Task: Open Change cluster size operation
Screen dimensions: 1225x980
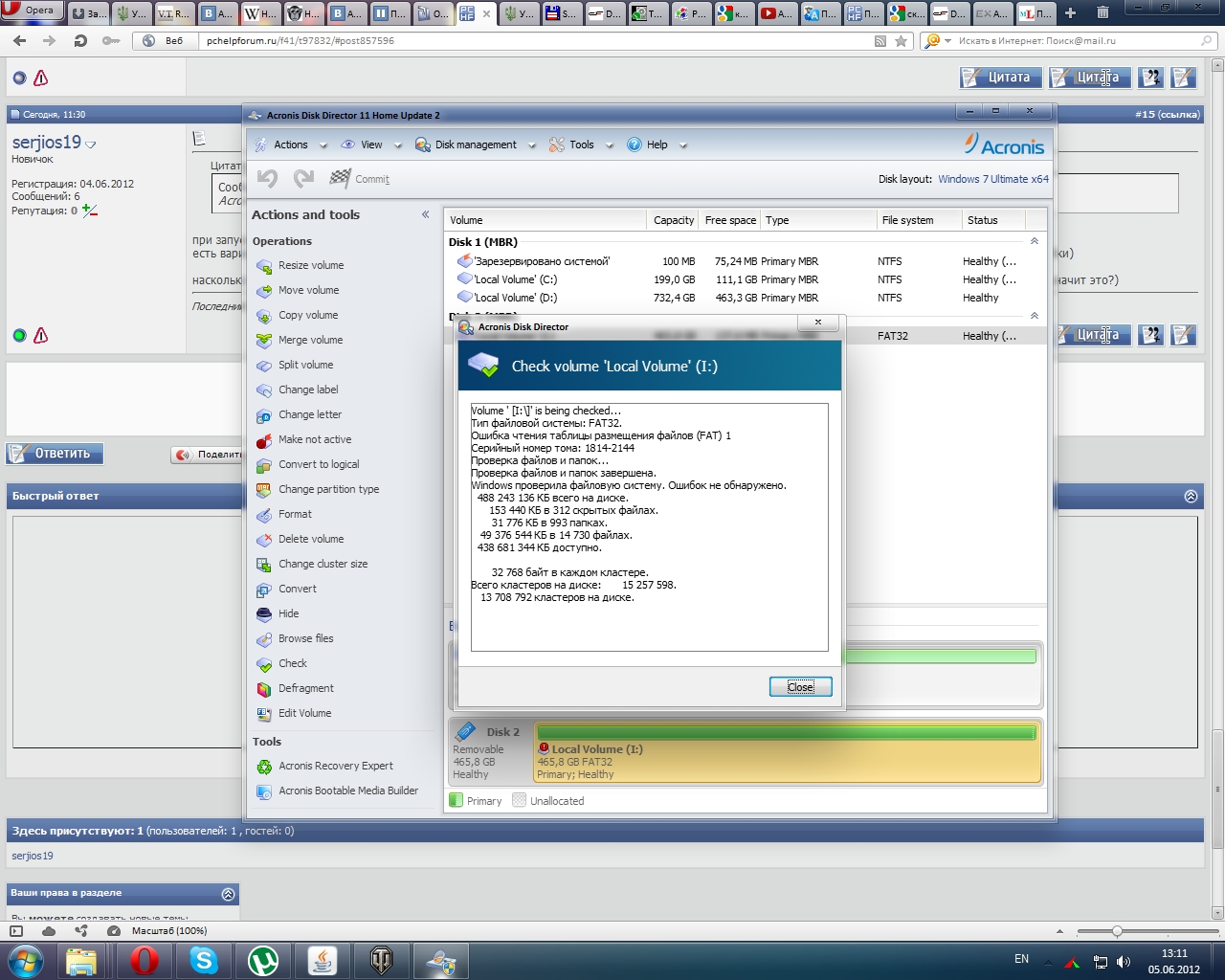Action: coord(312,564)
